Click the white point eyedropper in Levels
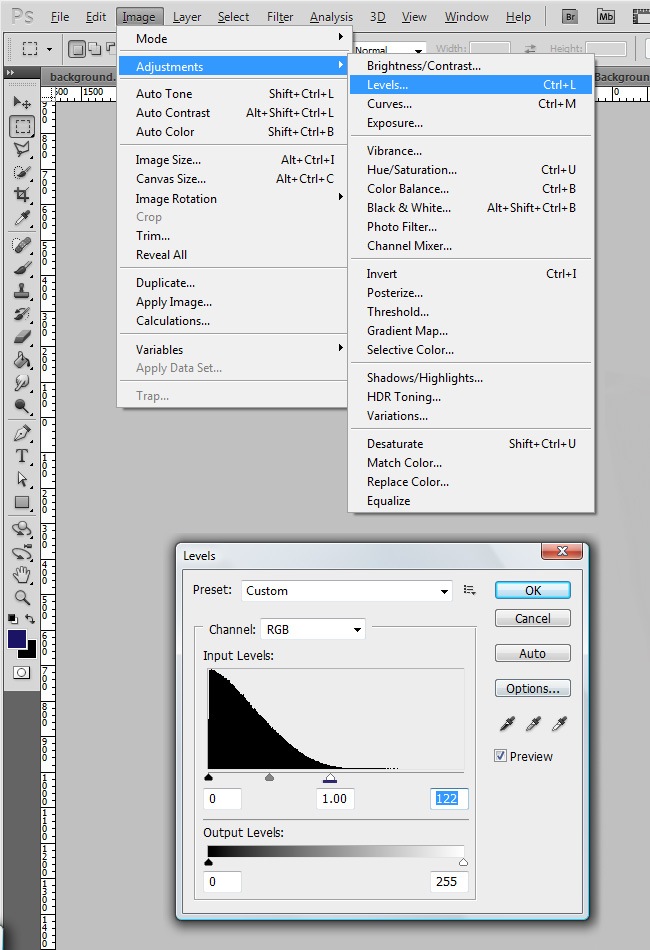The height and width of the screenshot is (950, 650). tap(559, 723)
